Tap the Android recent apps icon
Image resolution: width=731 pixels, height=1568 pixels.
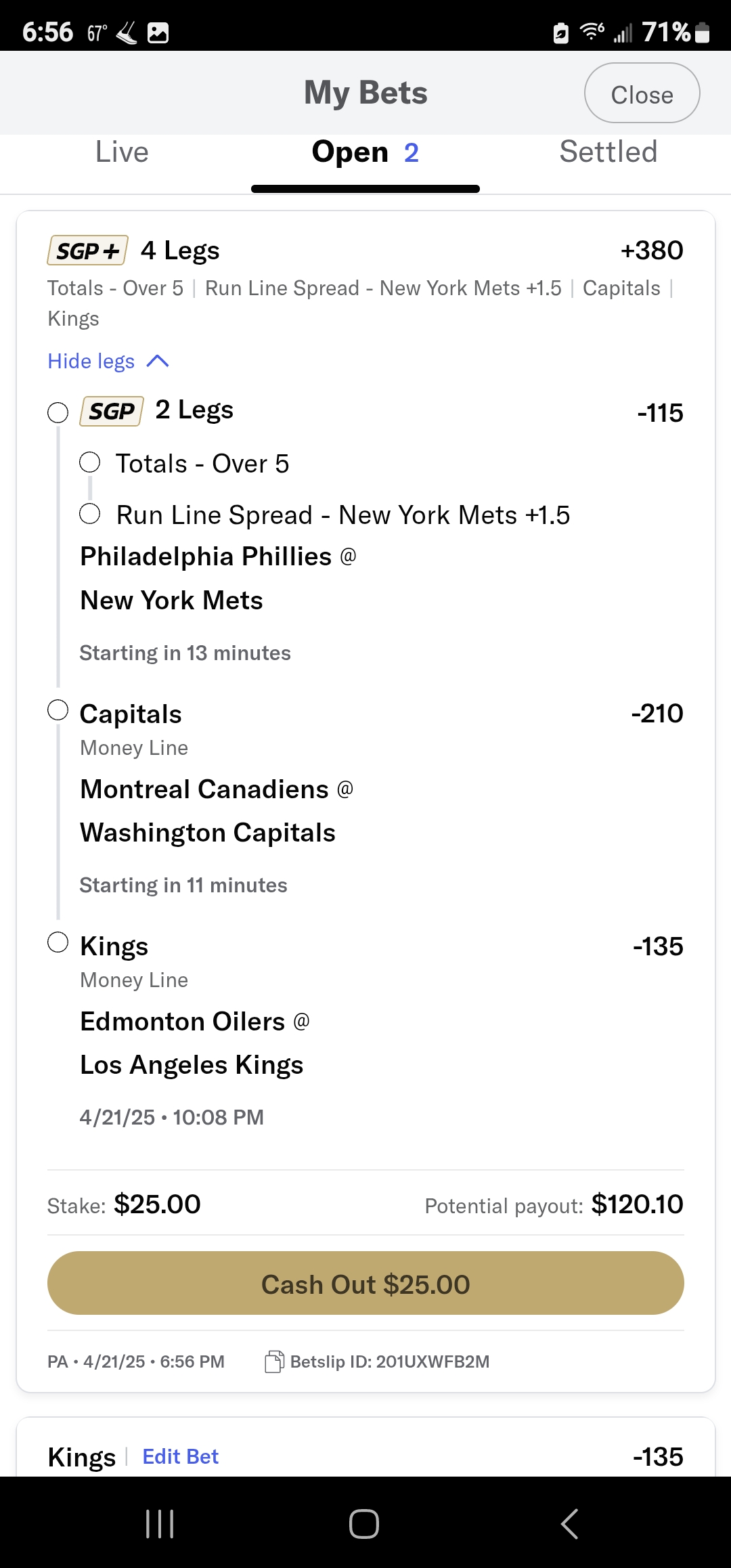pos(160,1524)
